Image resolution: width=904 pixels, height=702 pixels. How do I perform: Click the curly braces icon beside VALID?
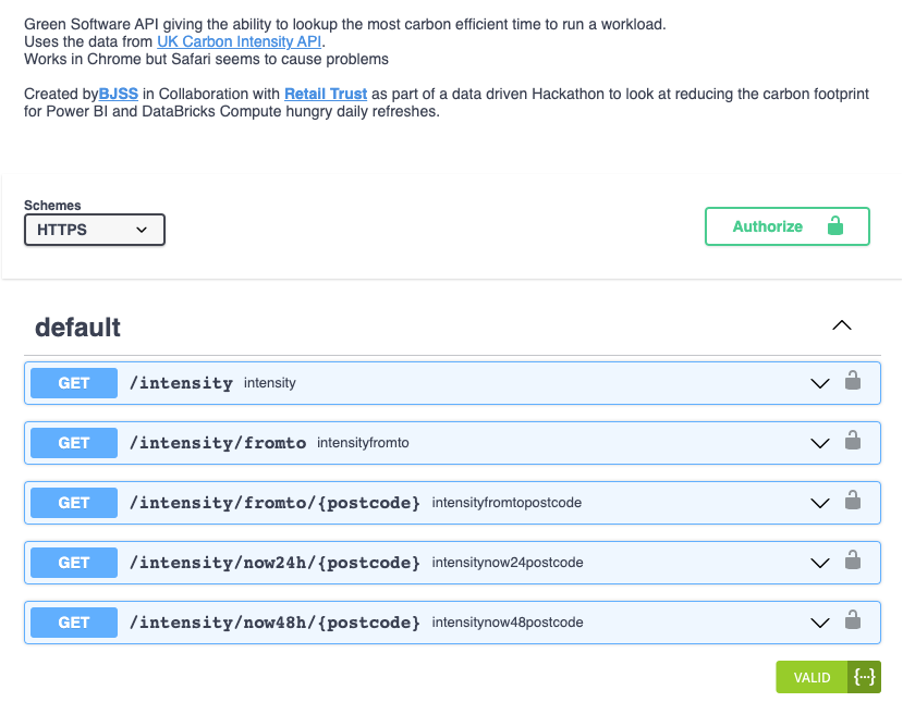click(864, 677)
